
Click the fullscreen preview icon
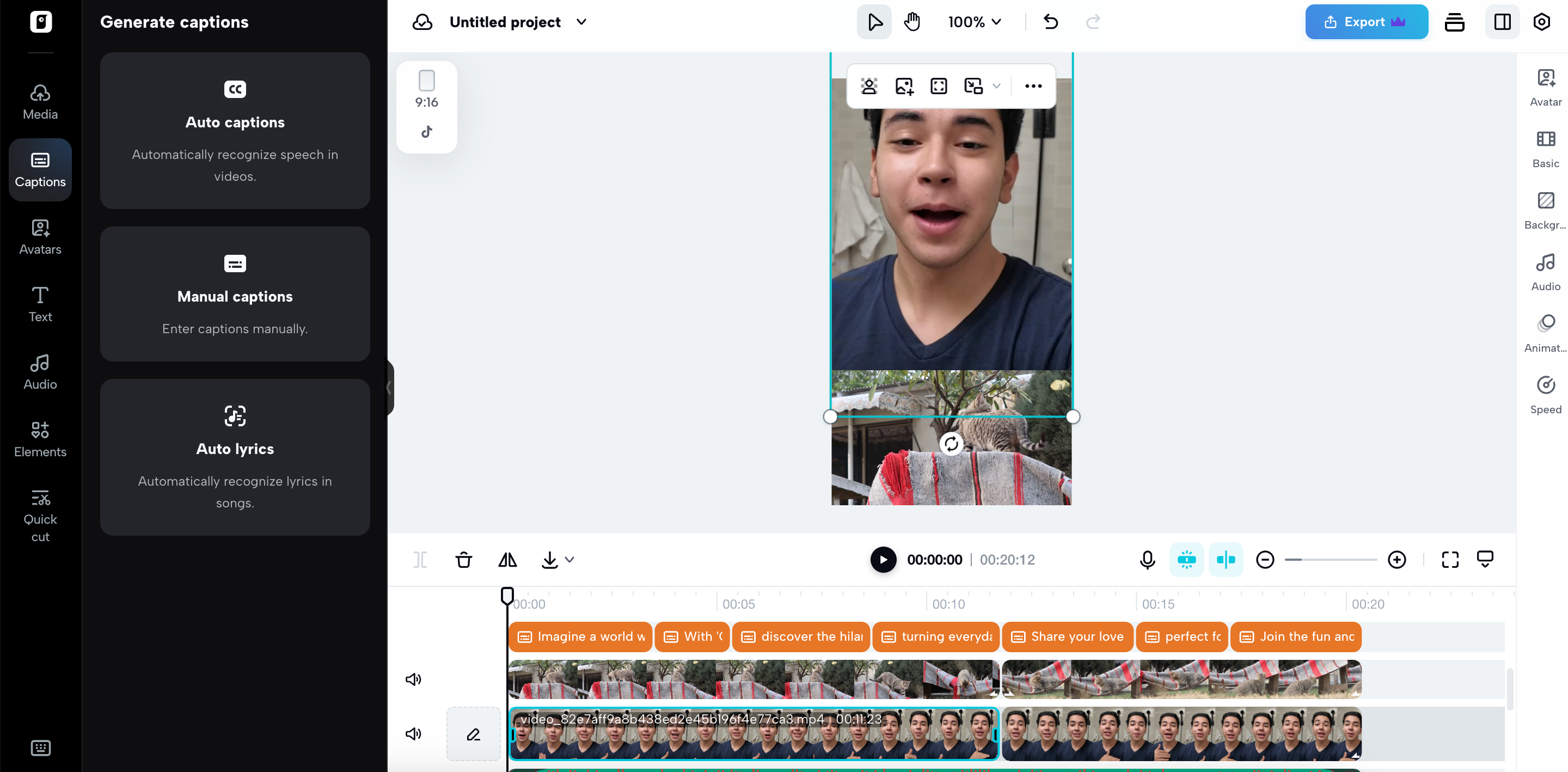point(1450,560)
